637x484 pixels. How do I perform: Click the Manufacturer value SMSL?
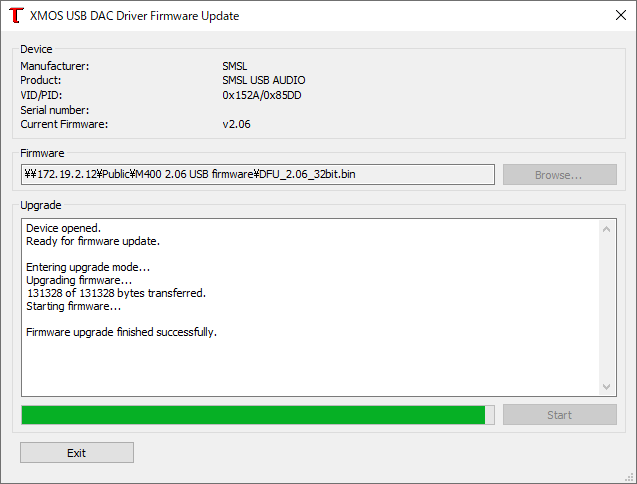[x=234, y=66]
